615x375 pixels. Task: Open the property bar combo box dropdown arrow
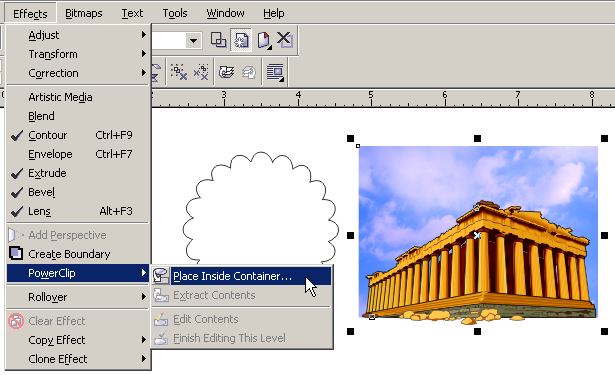click(x=193, y=40)
